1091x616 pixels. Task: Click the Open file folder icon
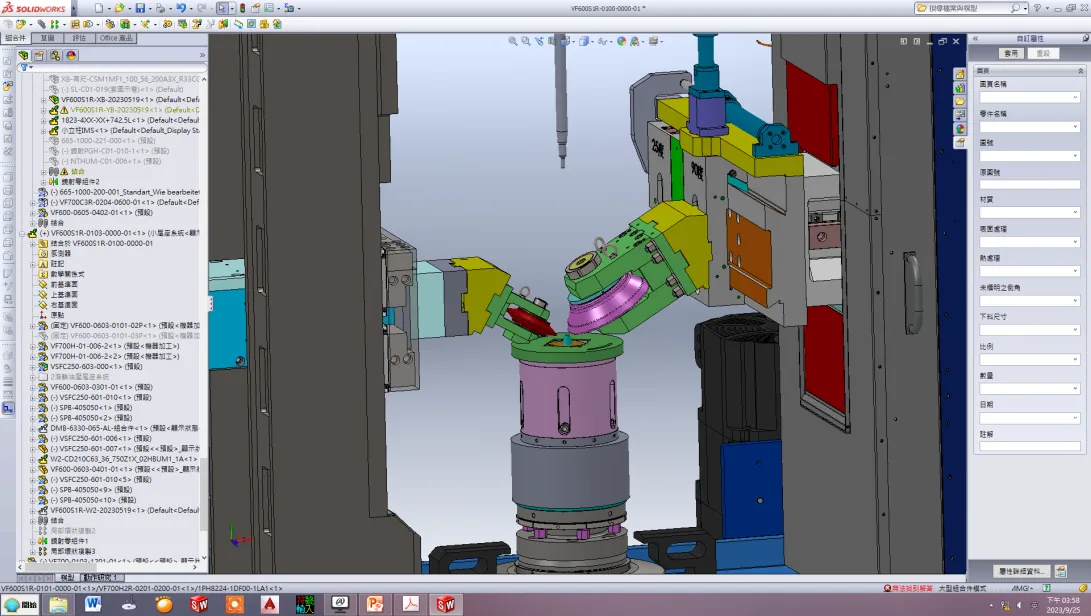120,8
